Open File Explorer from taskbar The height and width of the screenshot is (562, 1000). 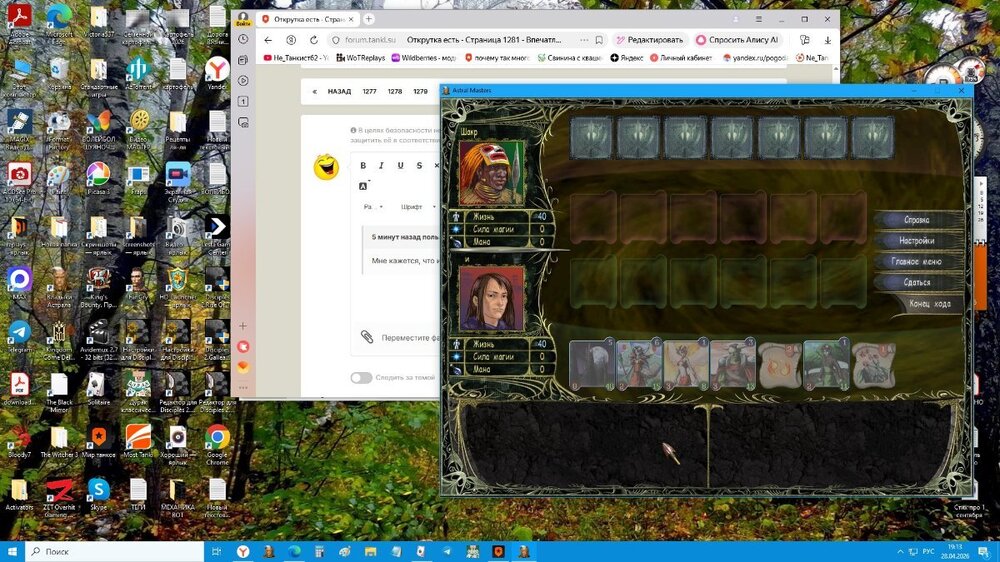click(x=371, y=551)
